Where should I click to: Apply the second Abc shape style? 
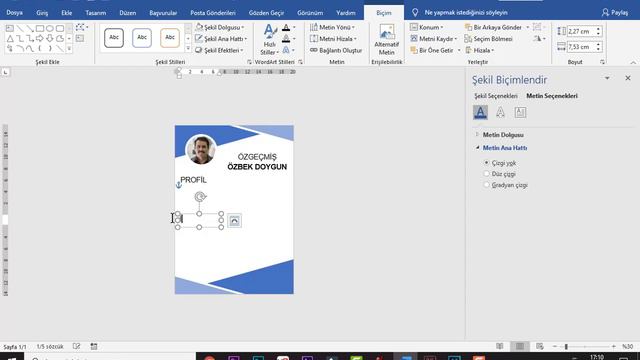pyautogui.click(x=142, y=38)
